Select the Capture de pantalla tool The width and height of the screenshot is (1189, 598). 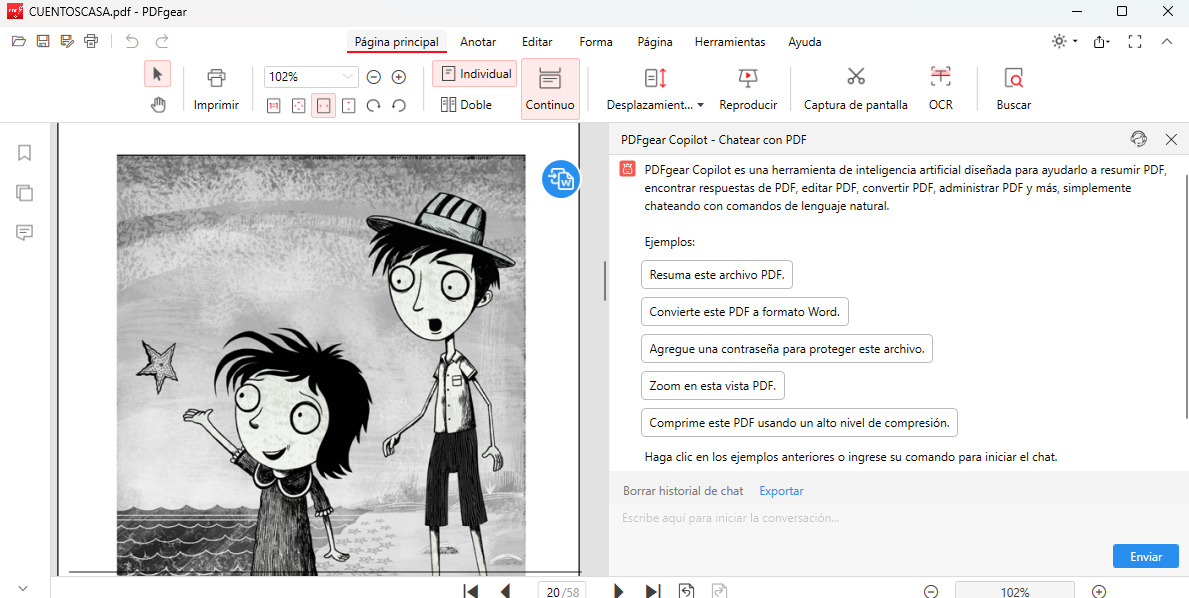(855, 86)
